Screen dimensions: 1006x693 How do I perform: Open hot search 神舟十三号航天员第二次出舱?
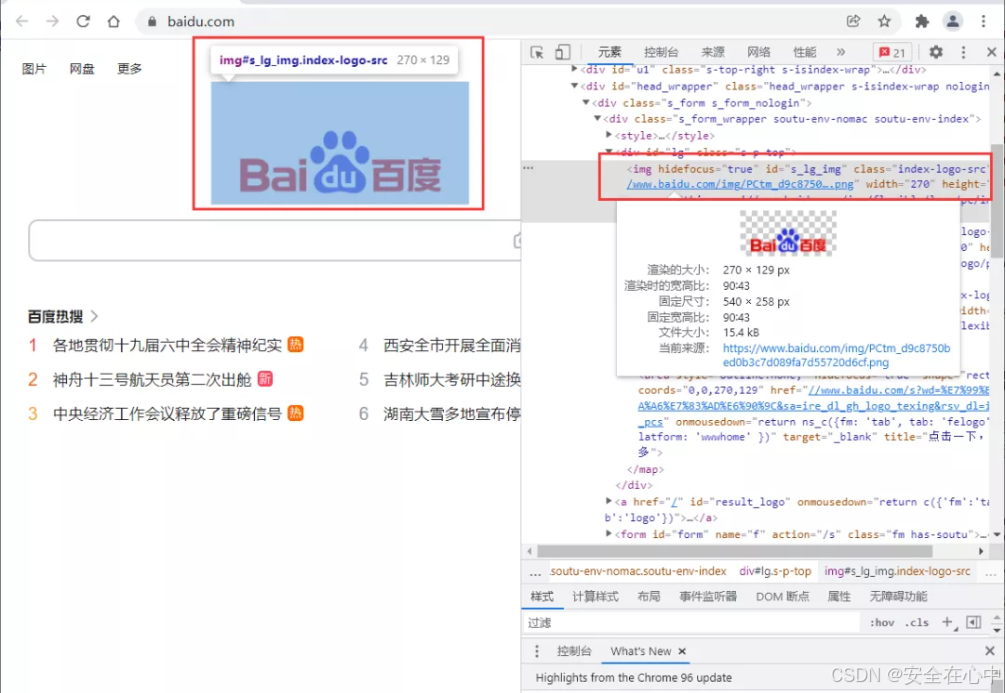(x=152, y=380)
